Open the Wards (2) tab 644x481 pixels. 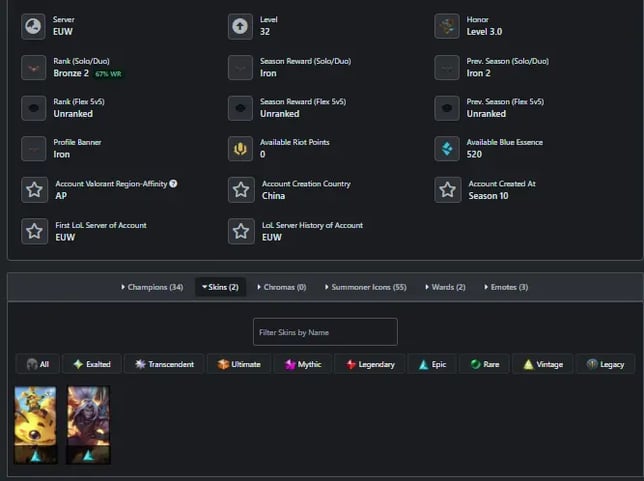[445, 288]
